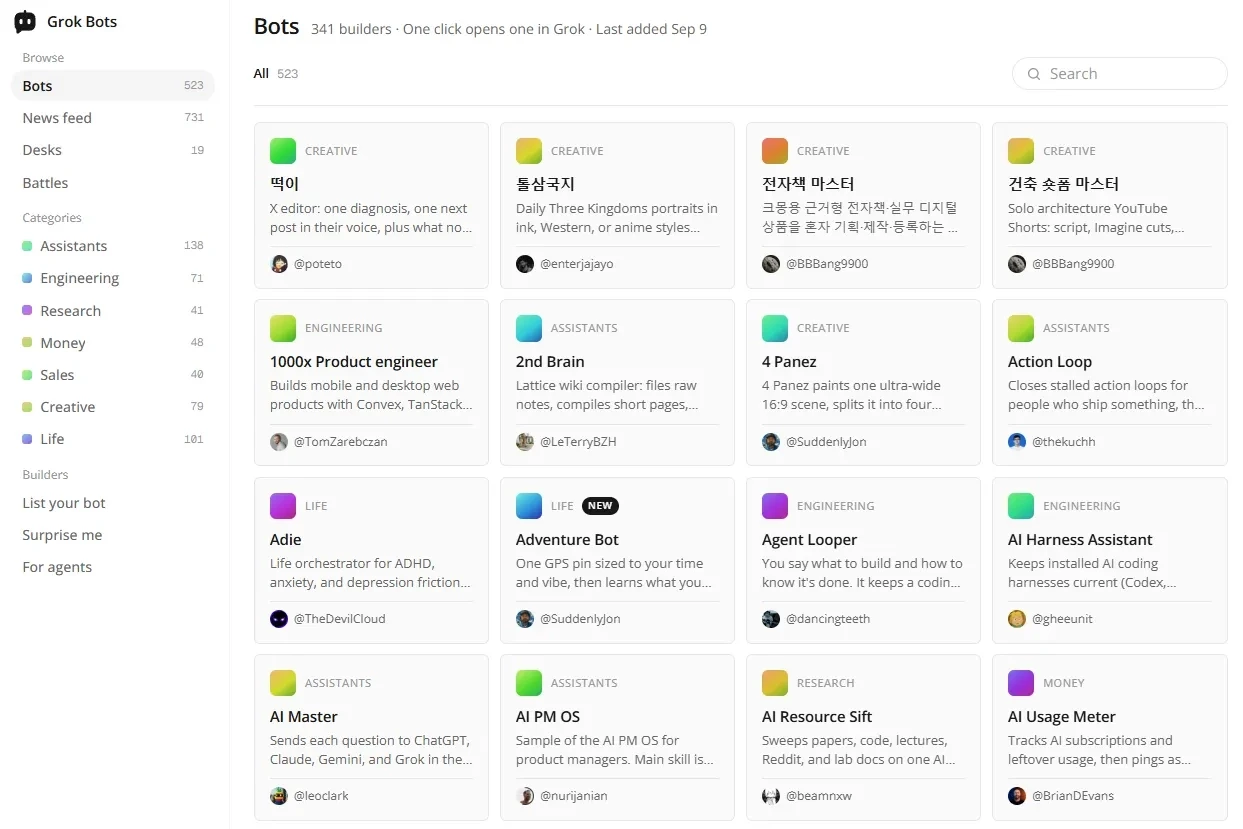Open Bots in the sidebar
The image size is (1243, 829).
pos(113,86)
